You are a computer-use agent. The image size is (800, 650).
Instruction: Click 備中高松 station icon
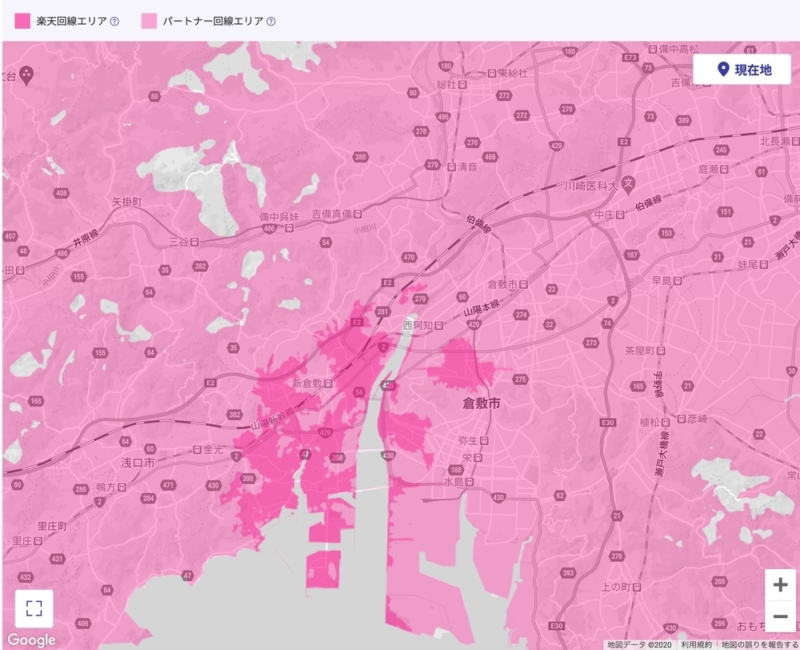[653, 49]
